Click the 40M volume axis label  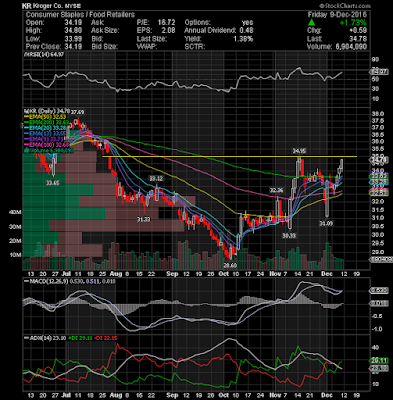coord(15,212)
